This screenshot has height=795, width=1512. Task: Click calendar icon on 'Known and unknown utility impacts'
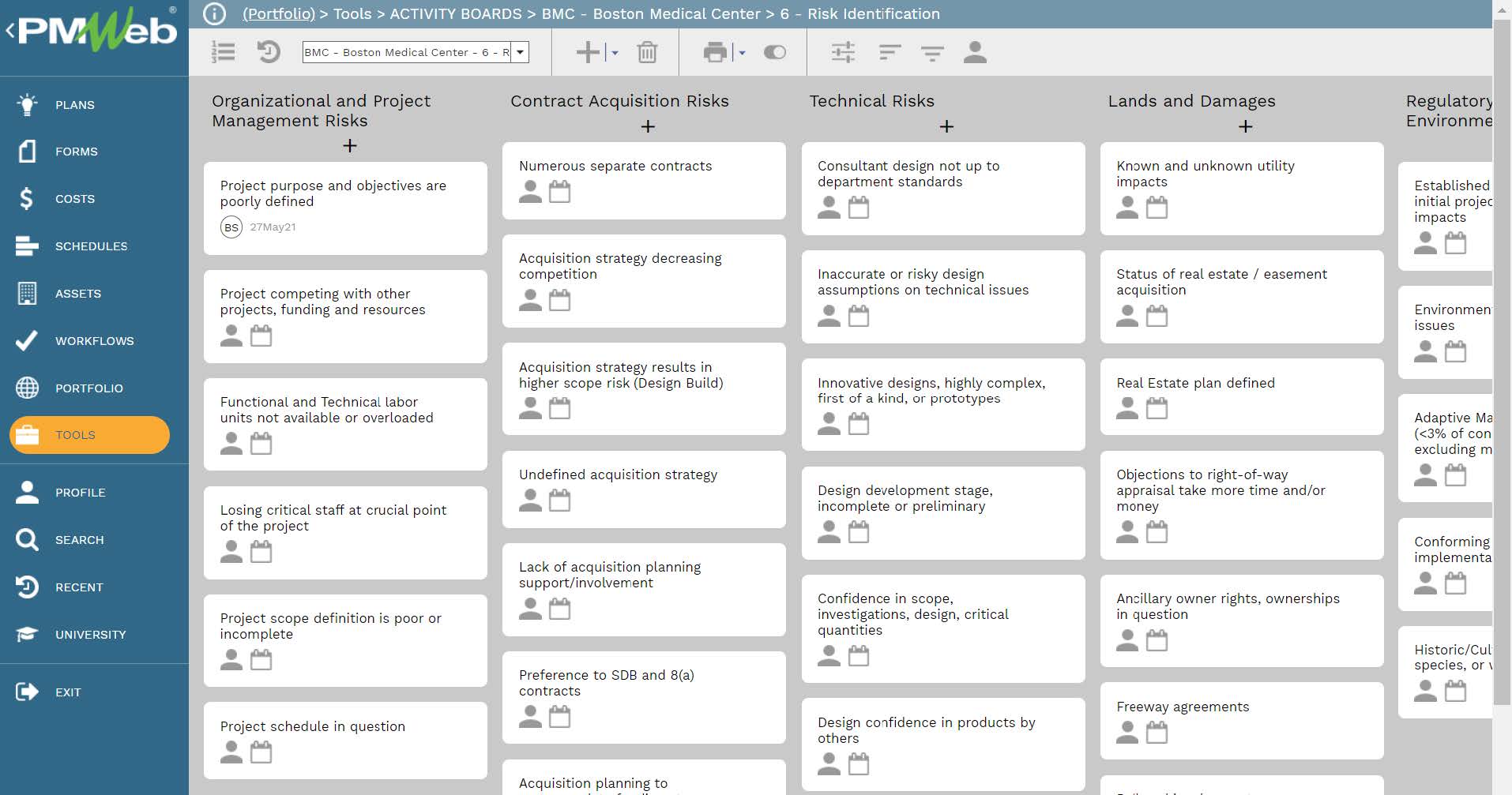click(x=1157, y=208)
